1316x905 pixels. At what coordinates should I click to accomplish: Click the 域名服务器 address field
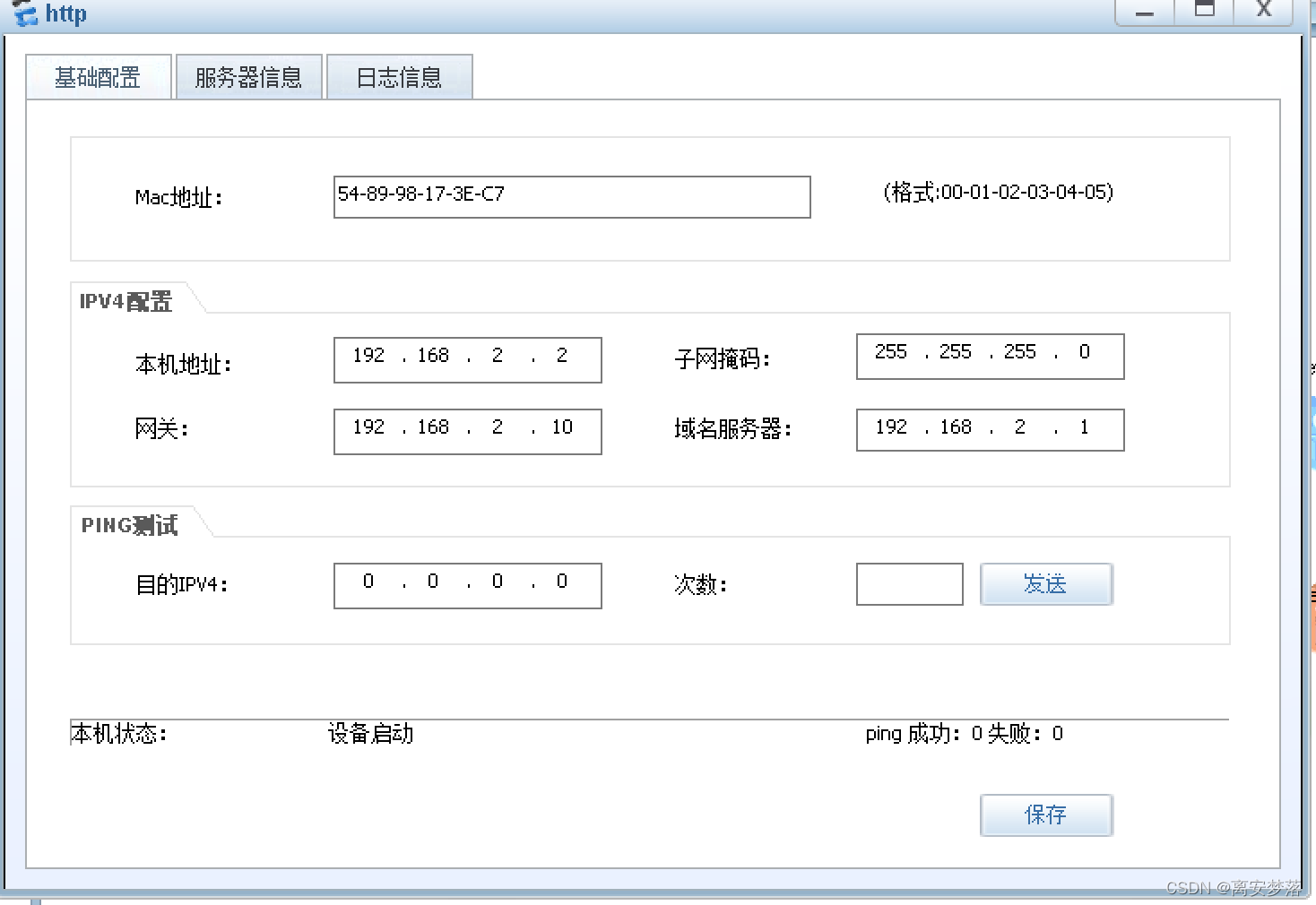(x=990, y=428)
